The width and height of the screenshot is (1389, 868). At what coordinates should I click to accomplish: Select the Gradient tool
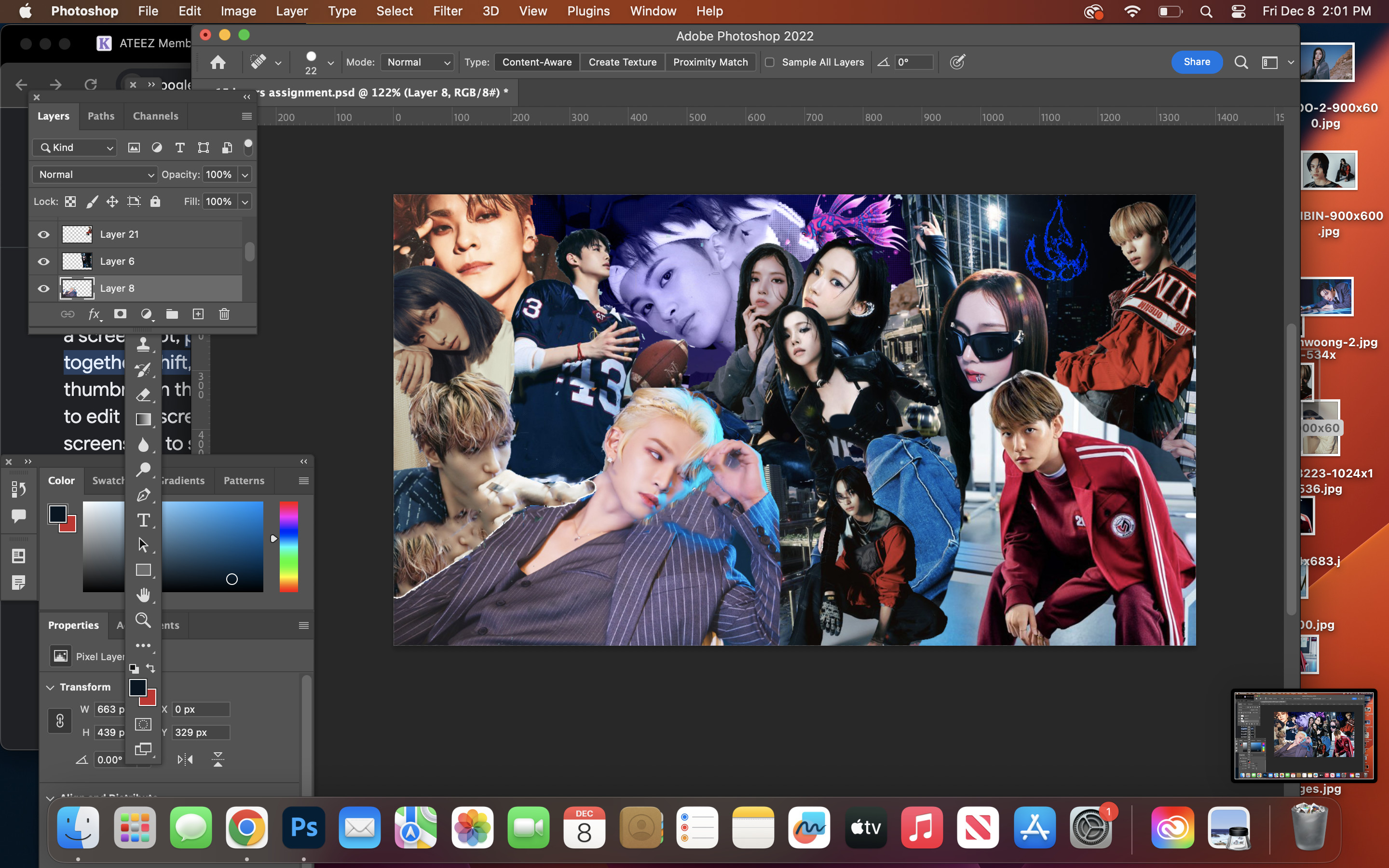(143, 419)
